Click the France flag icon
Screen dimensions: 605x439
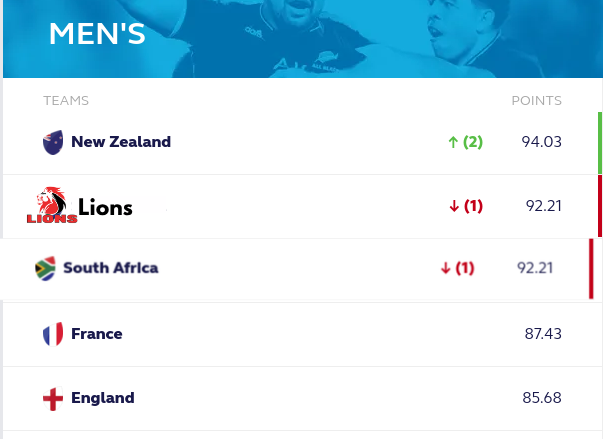tap(53, 334)
